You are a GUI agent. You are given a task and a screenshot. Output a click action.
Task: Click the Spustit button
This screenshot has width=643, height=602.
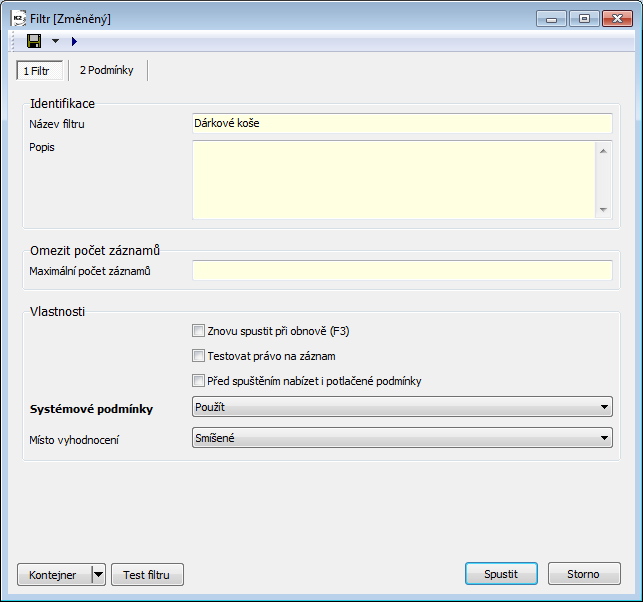501,574
